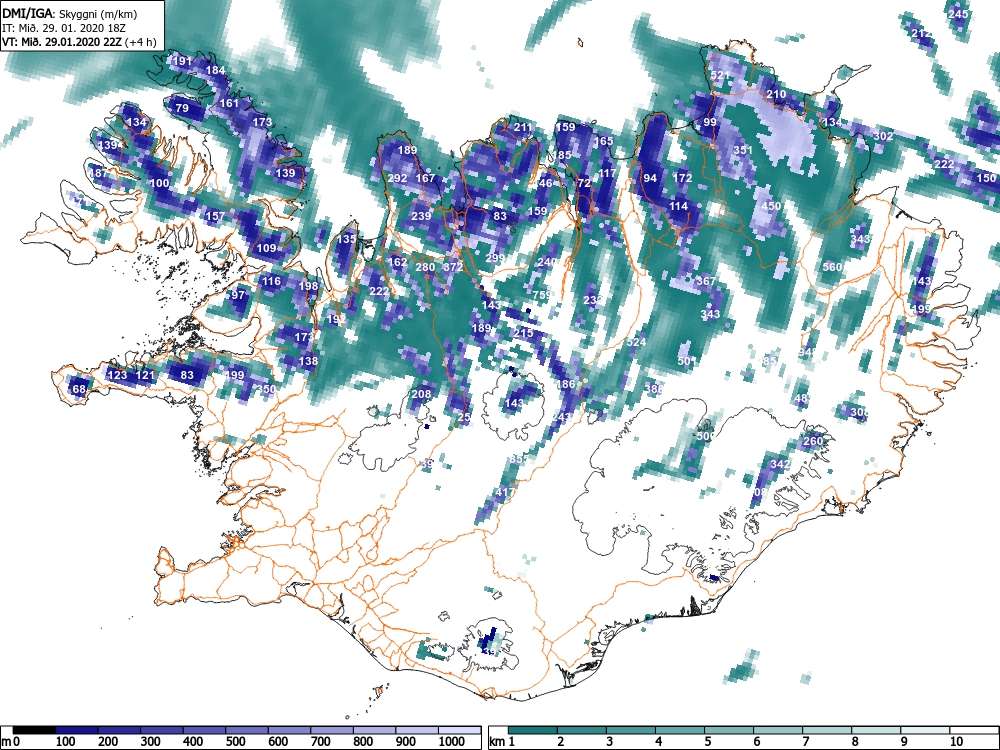Click the map value 560
Viewport: 1000px width, 750px height.
[x=832, y=267]
